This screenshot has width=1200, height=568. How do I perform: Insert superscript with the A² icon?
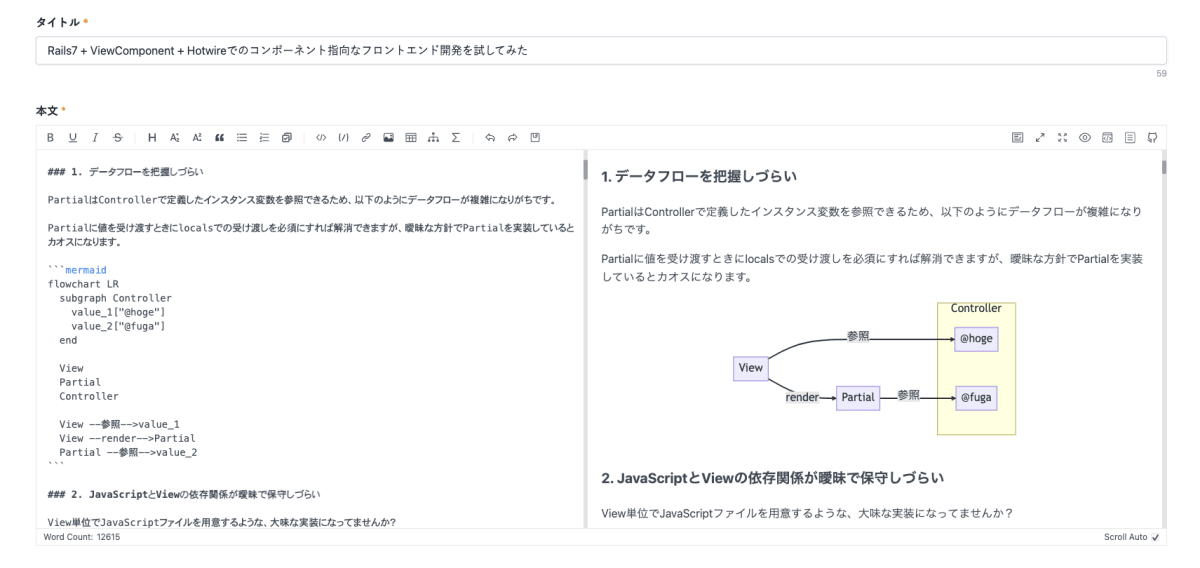click(x=196, y=136)
